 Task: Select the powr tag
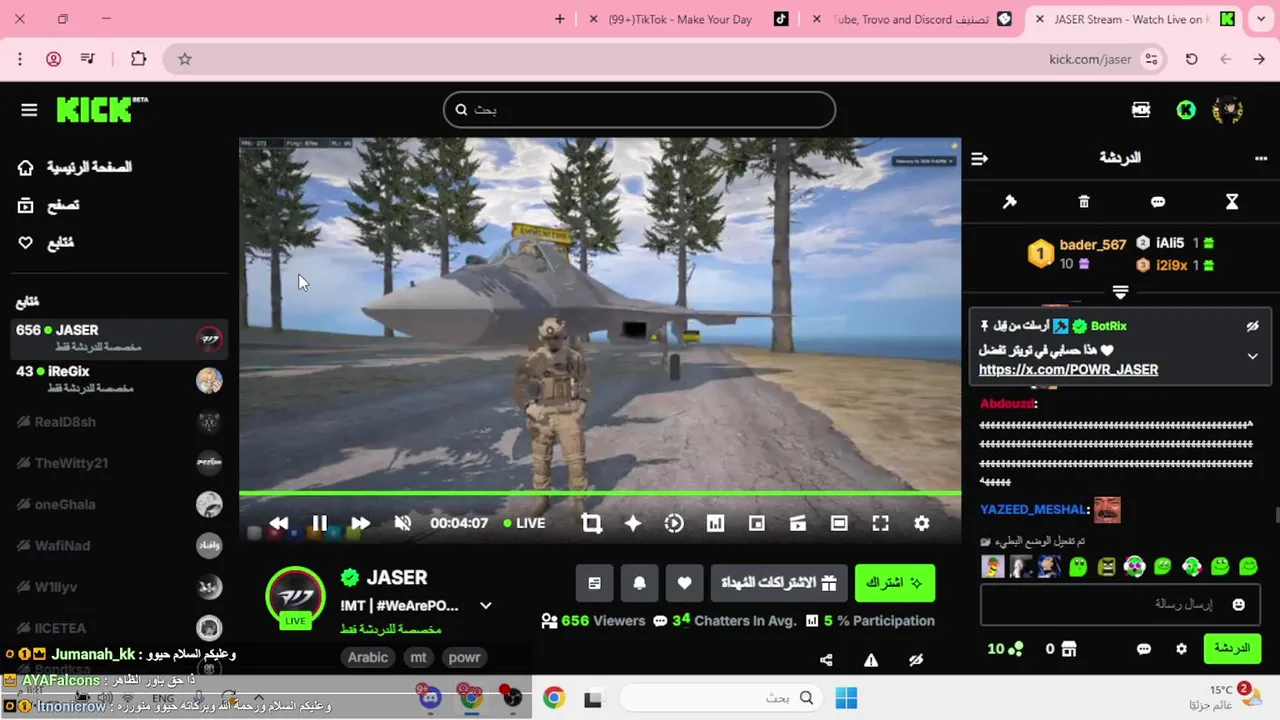click(464, 657)
